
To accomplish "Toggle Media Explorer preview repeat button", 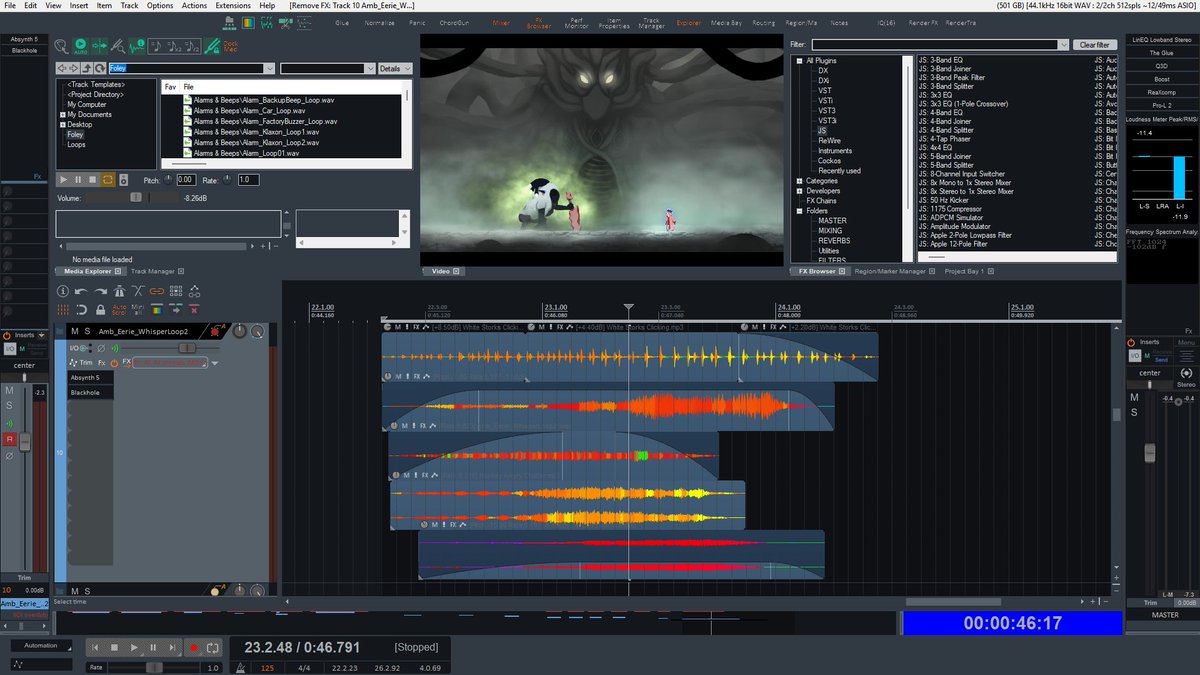I will pos(107,180).
